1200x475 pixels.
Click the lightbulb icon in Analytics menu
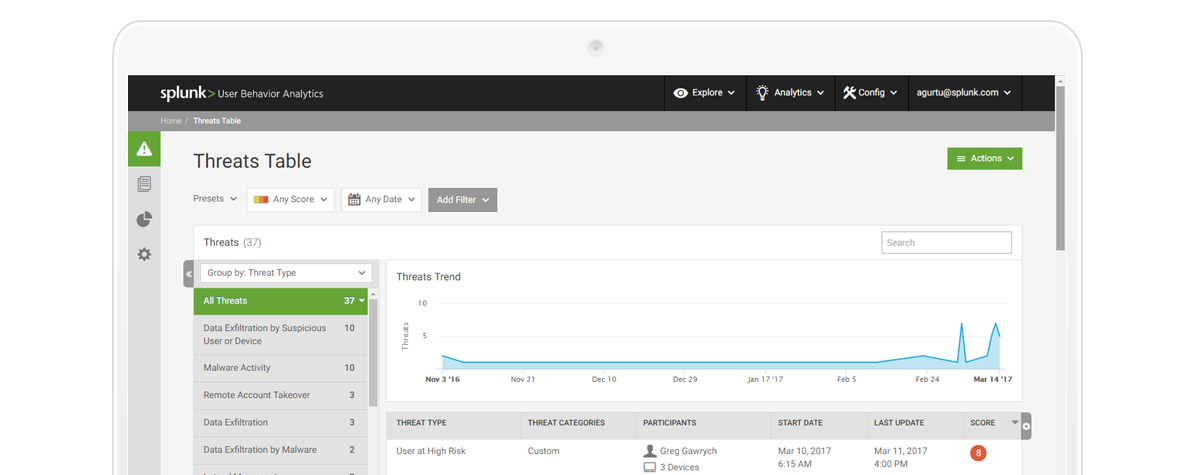[x=762, y=92]
